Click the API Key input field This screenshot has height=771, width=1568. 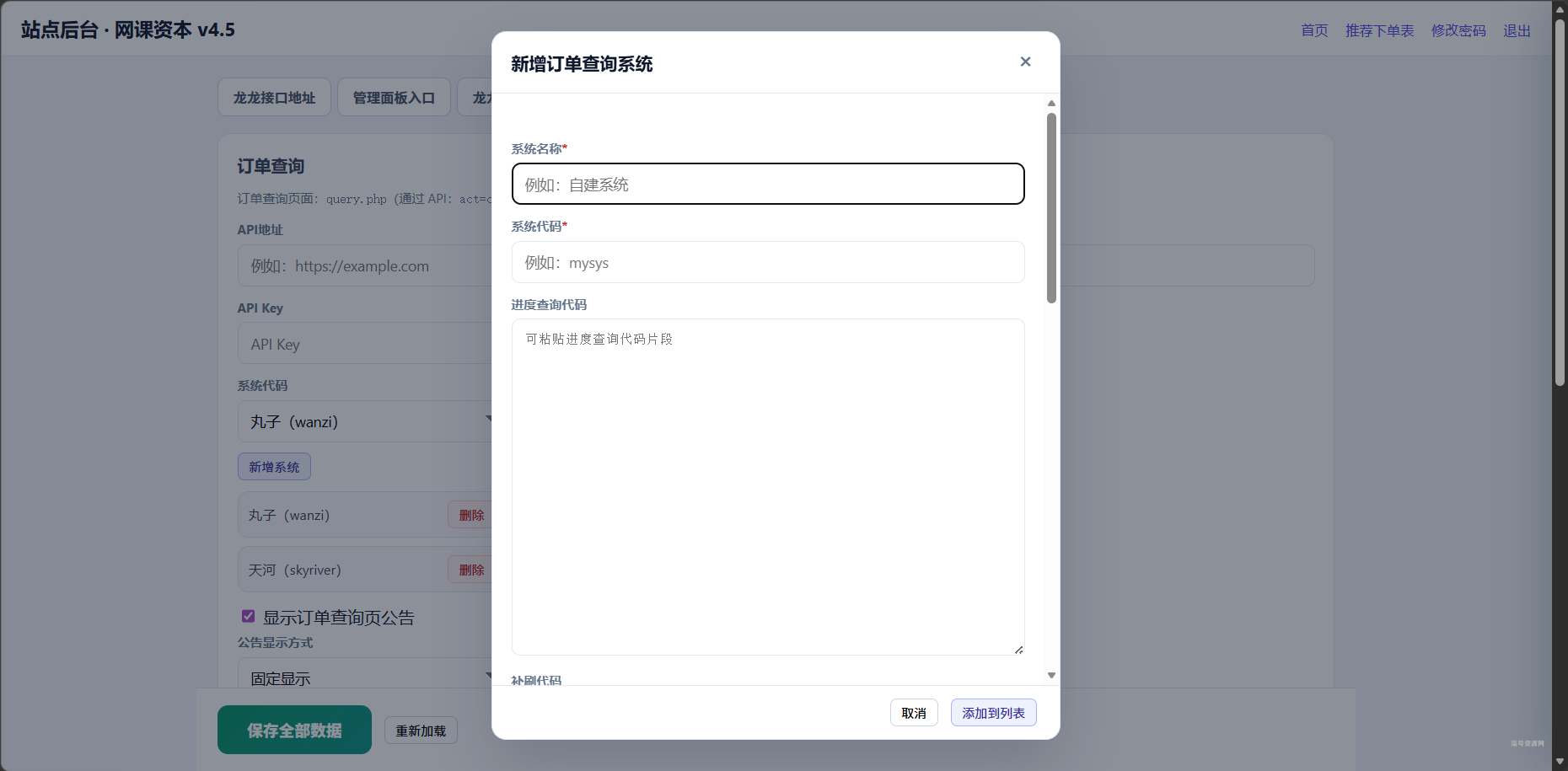coord(365,344)
